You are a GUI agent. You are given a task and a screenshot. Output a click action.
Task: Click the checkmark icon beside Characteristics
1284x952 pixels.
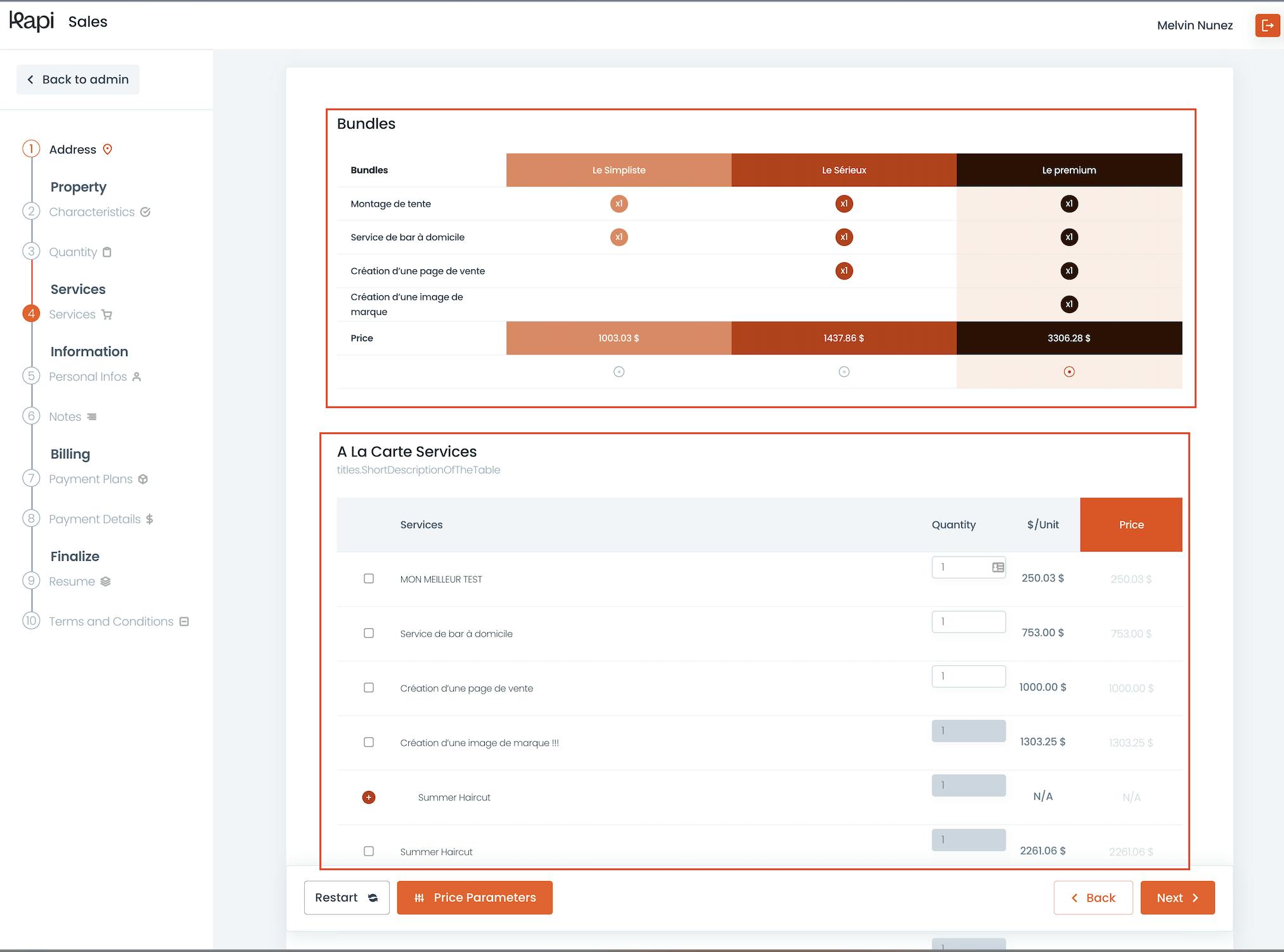pyautogui.click(x=145, y=212)
